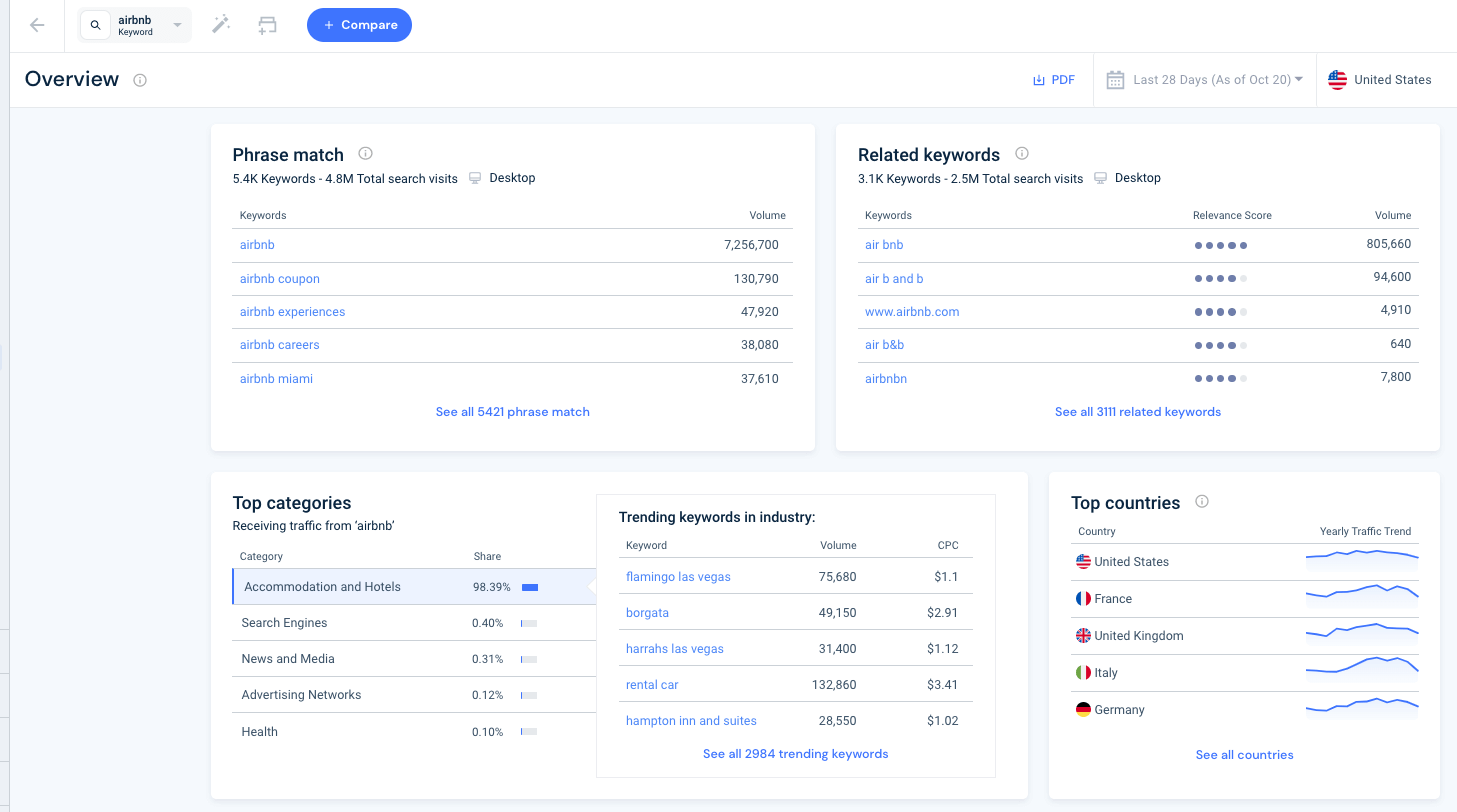Click the Compare button
1457x812 pixels.
pyautogui.click(x=359, y=24)
